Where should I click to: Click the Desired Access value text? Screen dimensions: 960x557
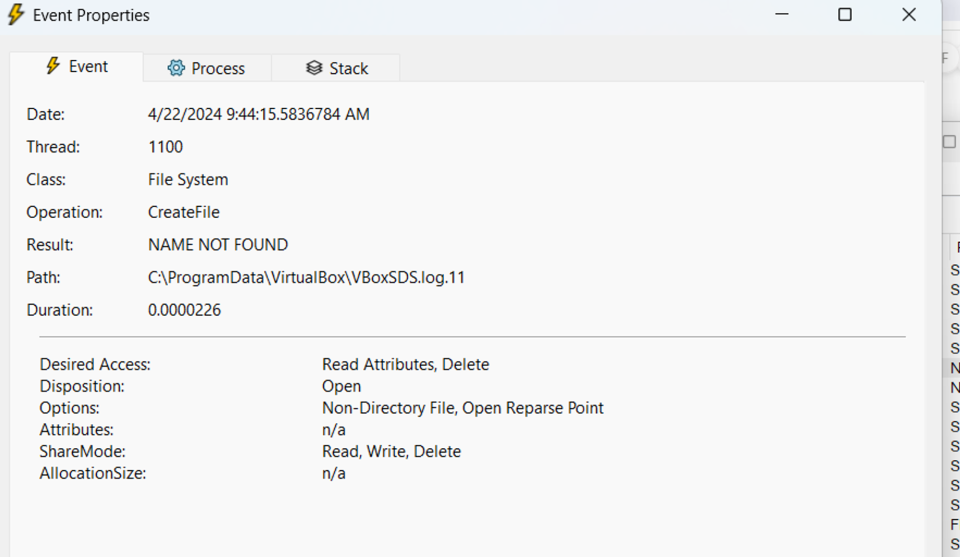[x=405, y=364]
